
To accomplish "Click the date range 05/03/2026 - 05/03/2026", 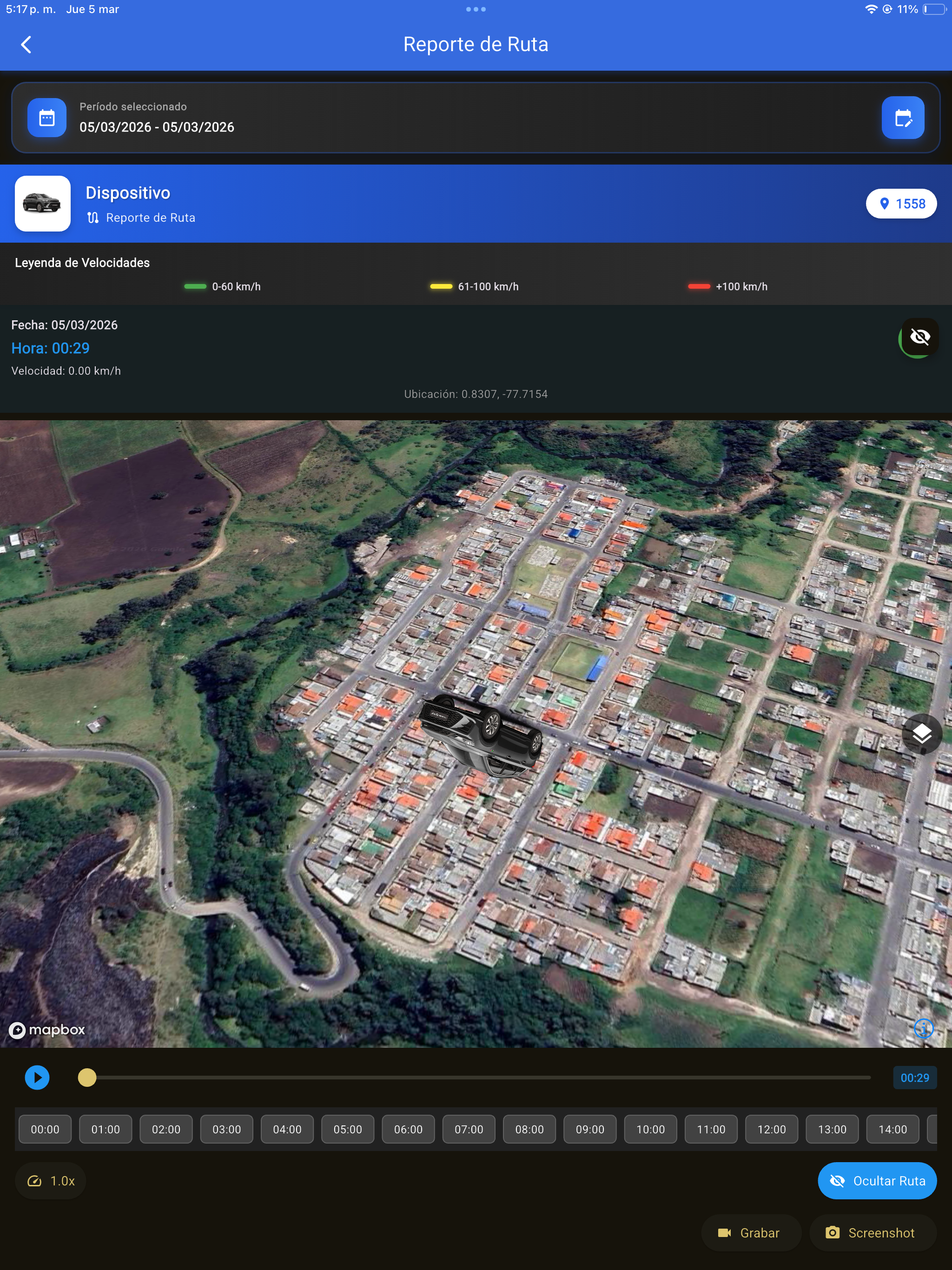I will pos(157,127).
